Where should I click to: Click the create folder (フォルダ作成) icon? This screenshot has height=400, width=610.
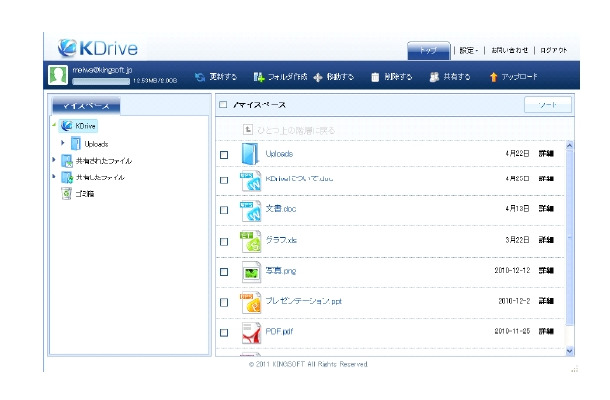tap(259, 77)
